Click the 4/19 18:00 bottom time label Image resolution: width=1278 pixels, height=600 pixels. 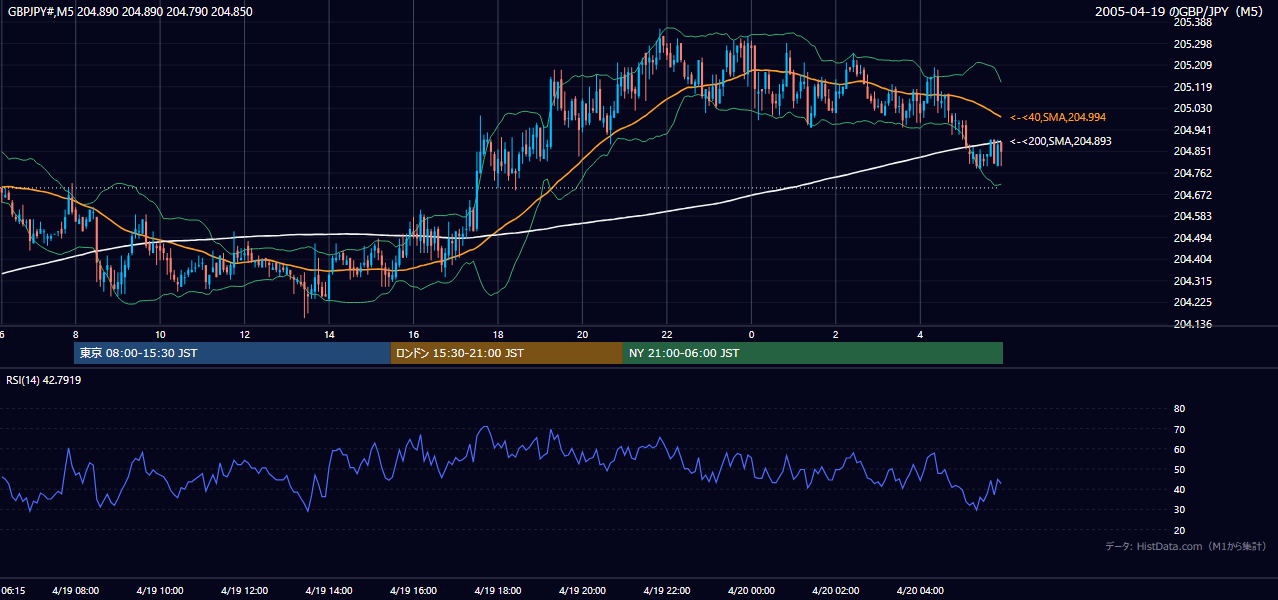pyautogui.click(x=498, y=591)
